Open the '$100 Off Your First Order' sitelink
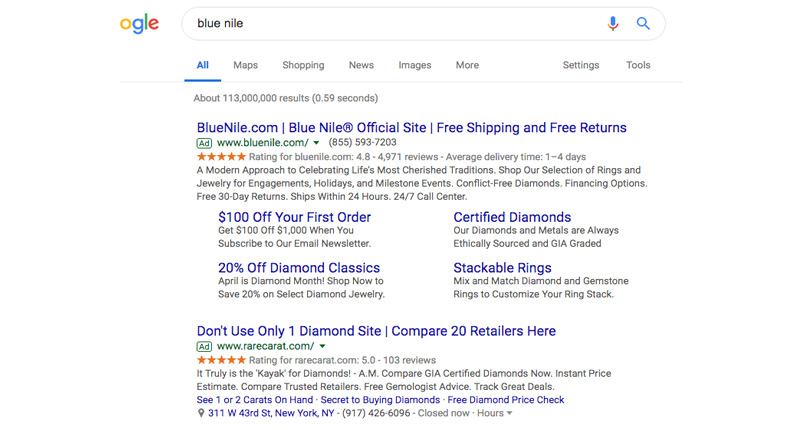 (x=294, y=217)
